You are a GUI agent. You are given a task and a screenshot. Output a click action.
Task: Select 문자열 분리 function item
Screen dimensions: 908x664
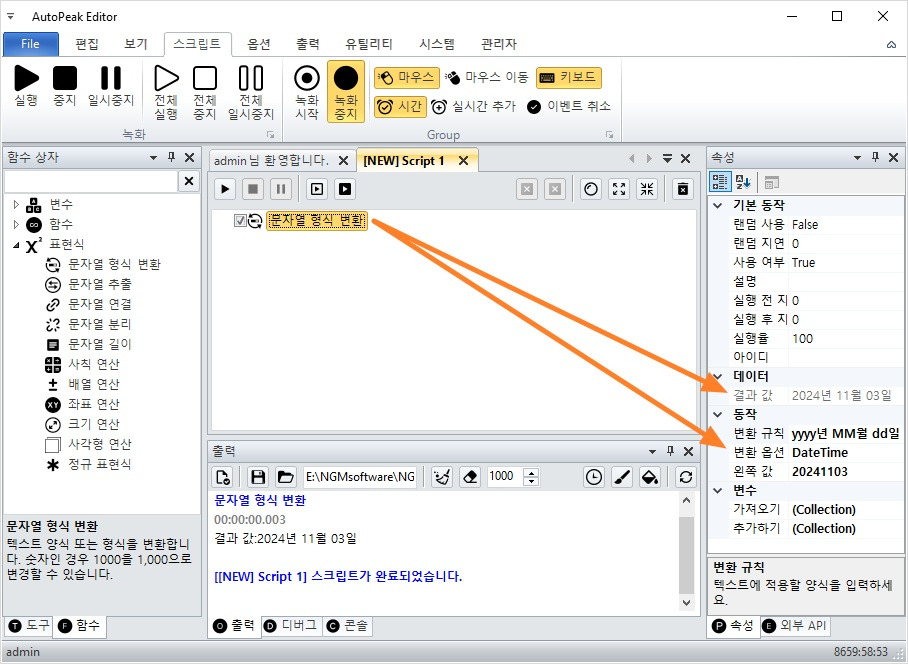click(100, 324)
